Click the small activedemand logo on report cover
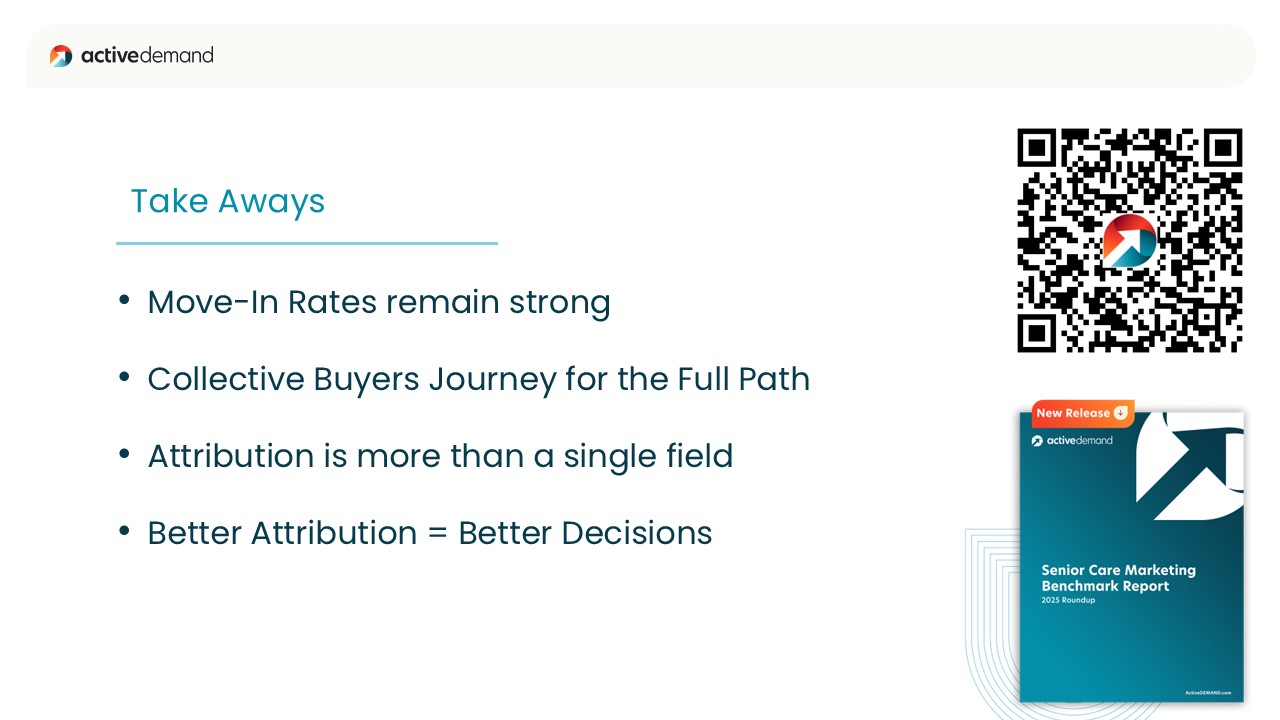Screen dimensions: 1280x720 click(1038, 441)
